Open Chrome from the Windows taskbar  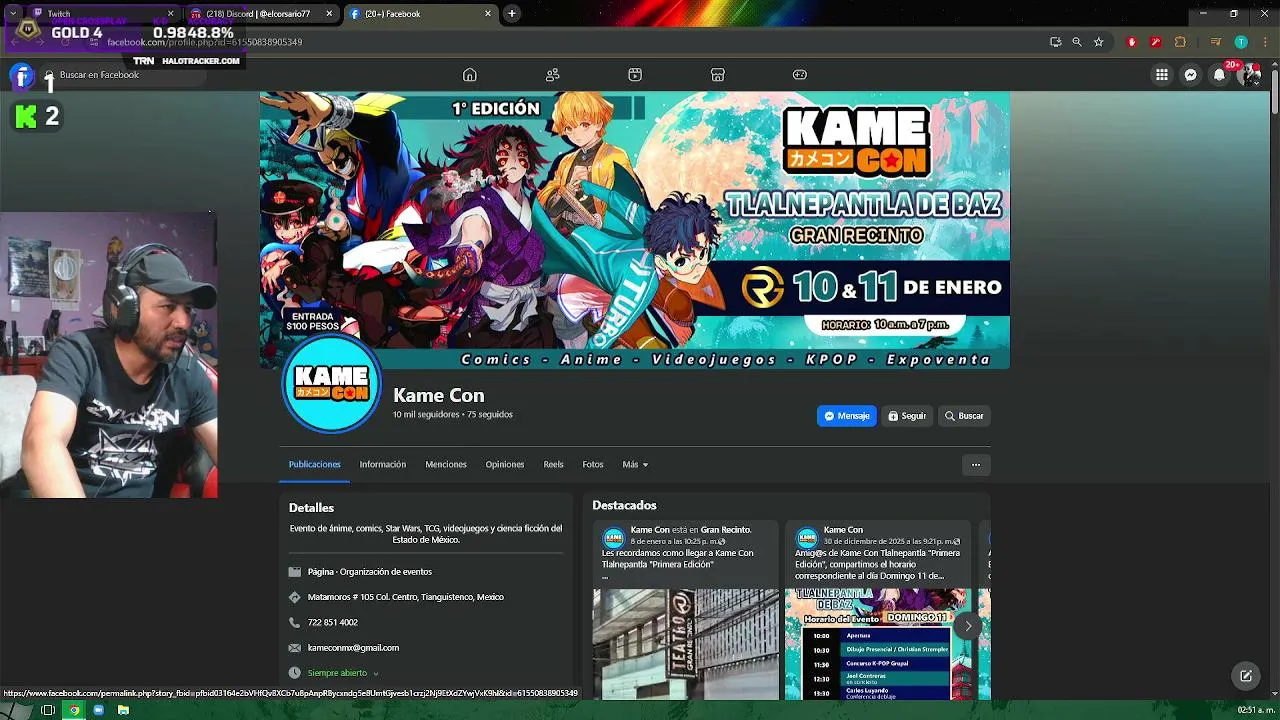(73, 710)
